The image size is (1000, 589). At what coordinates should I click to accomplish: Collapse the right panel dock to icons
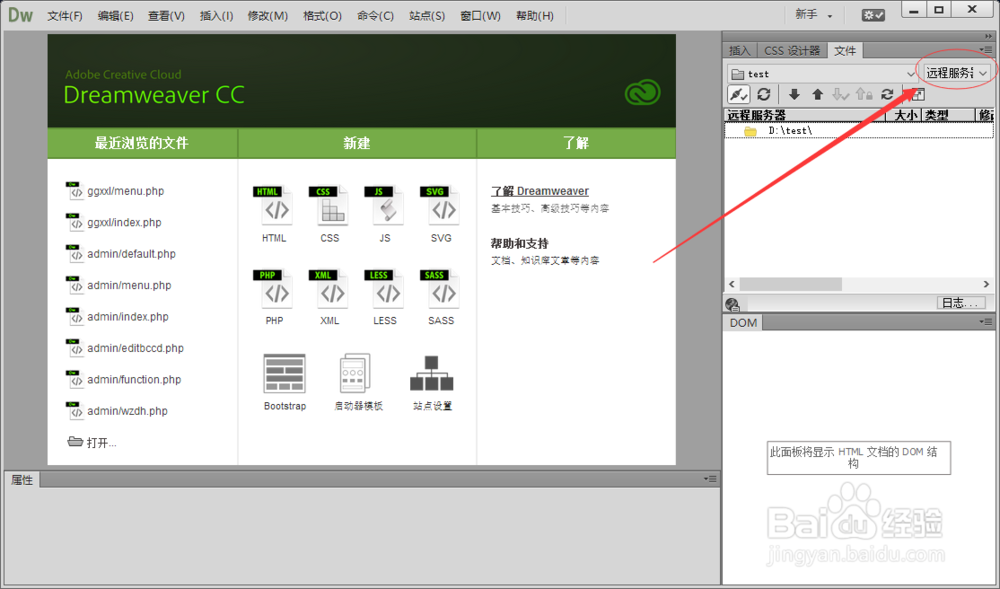point(989,36)
